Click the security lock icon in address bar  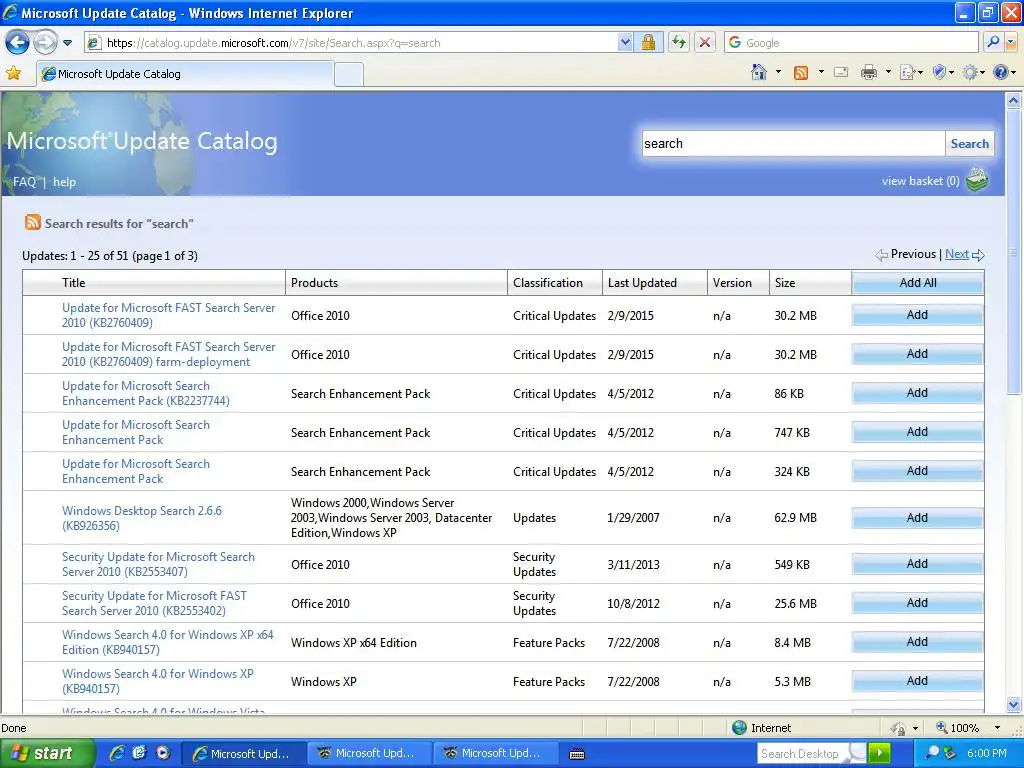coord(648,43)
